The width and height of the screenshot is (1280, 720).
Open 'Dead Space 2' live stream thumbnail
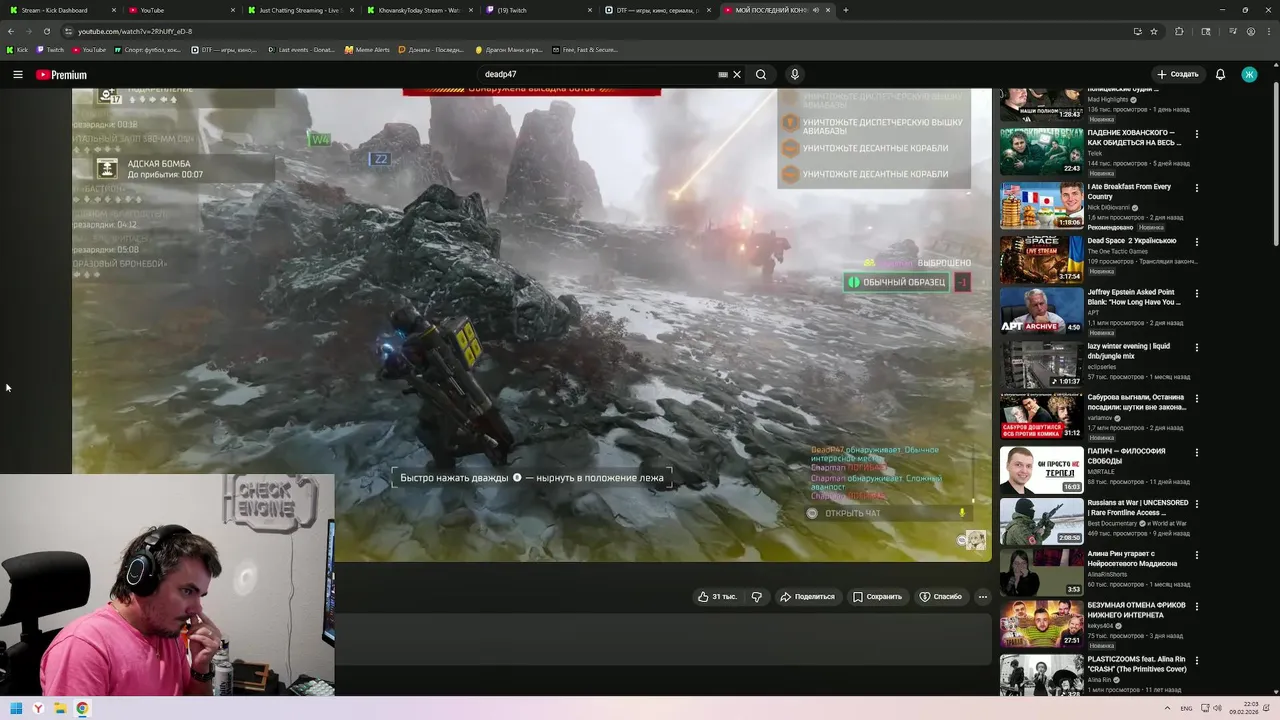pos(1041,259)
